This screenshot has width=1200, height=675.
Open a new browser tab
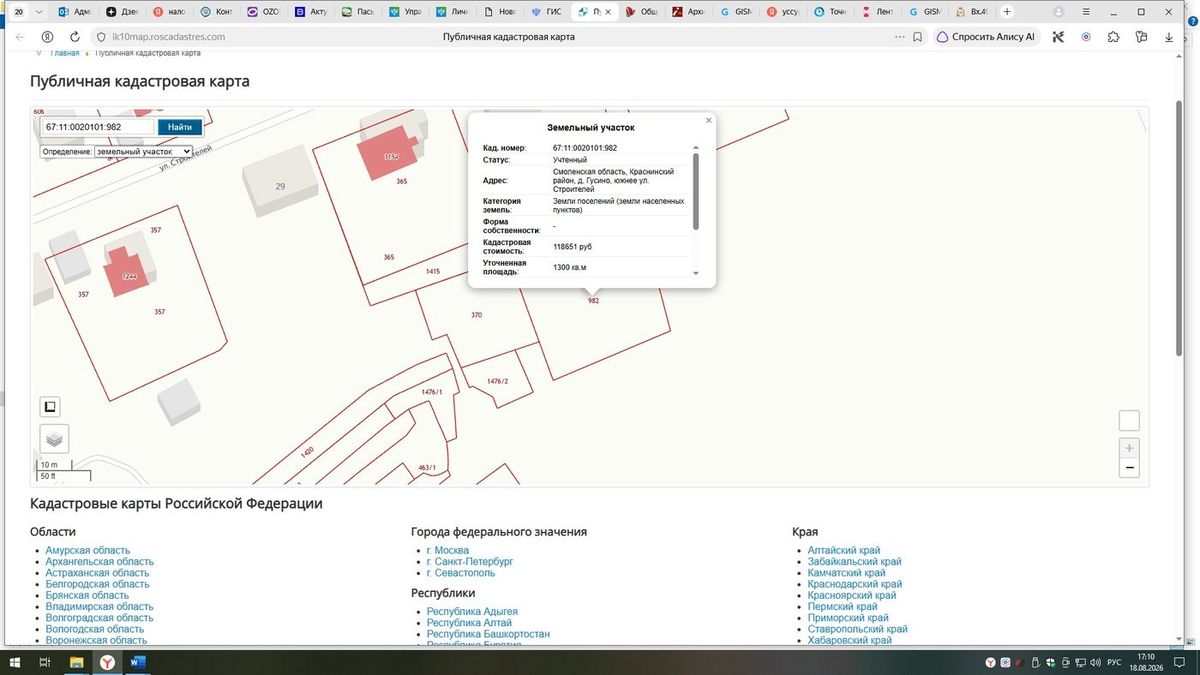coord(1007,12)
